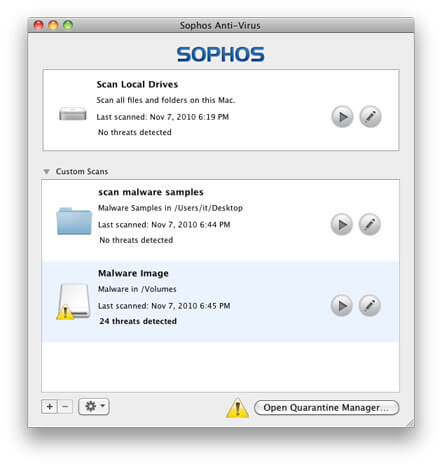Click 'Malware in /Volumes' path text
Screen dimensions: 442x466
pos(137,289)
